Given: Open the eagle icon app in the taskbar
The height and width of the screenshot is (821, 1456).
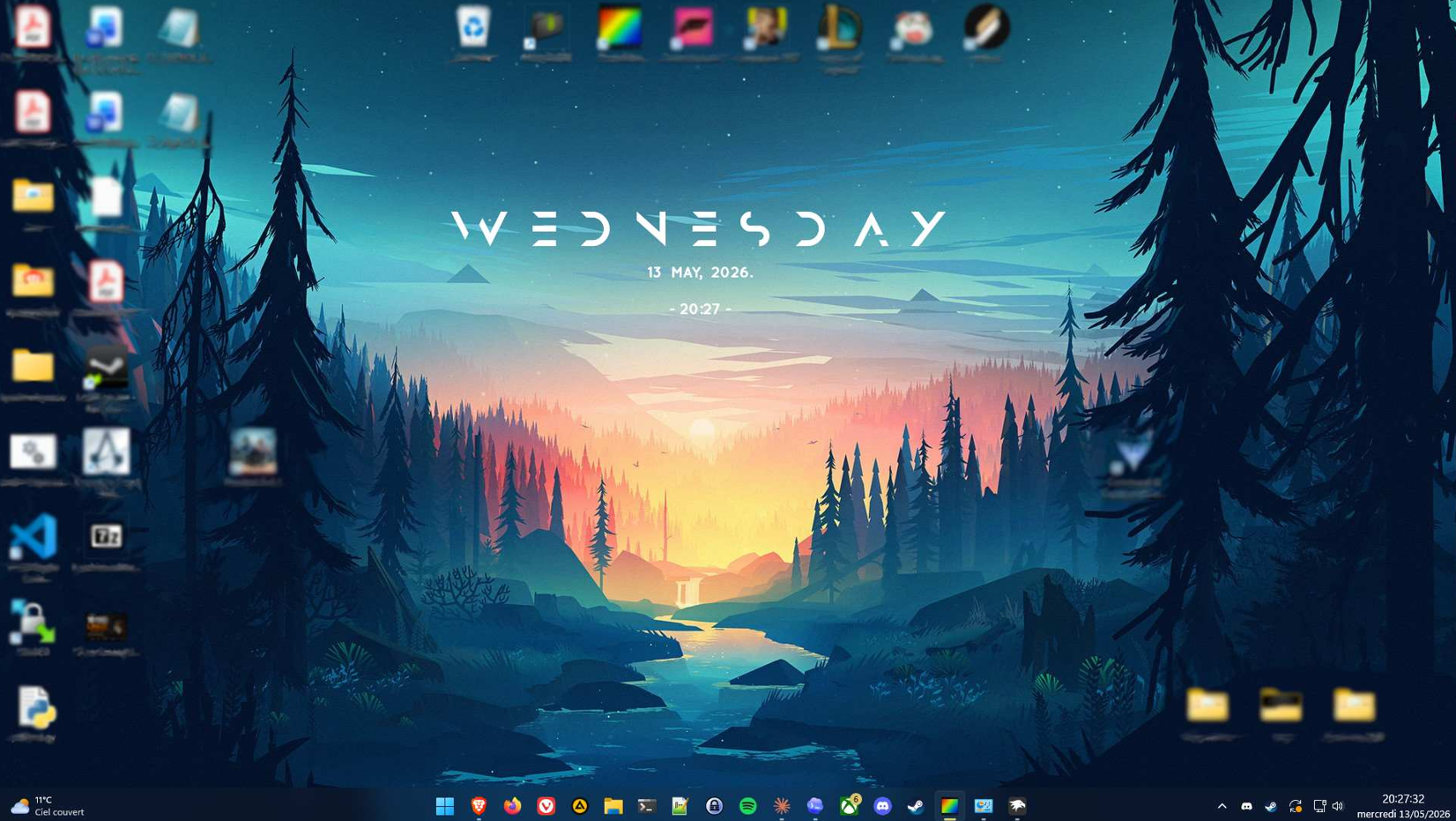Looking at the screenshot, I should (x=1017, y=806).
